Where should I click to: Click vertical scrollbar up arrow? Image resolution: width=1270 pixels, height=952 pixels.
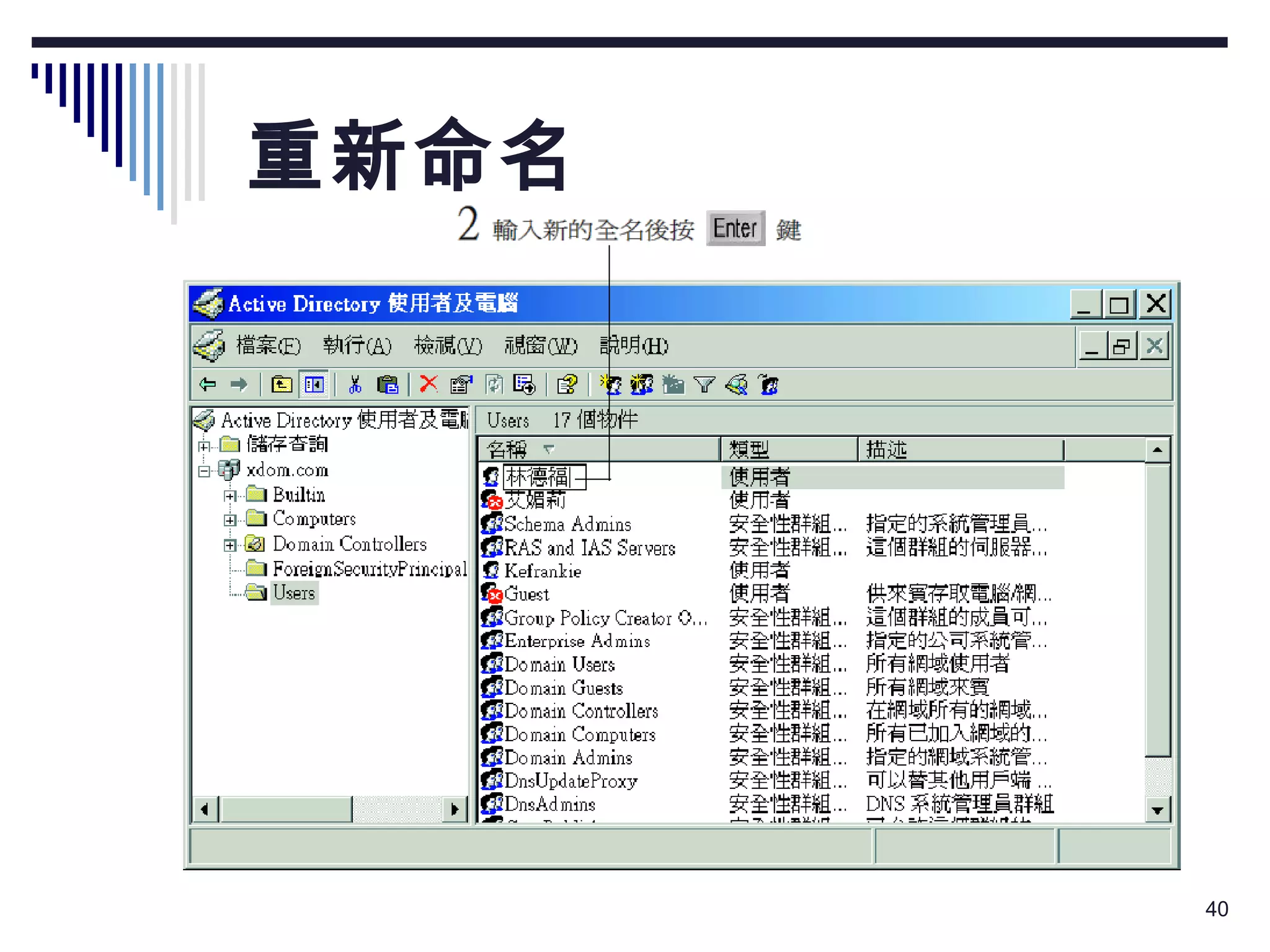[x=1157, y=450]
